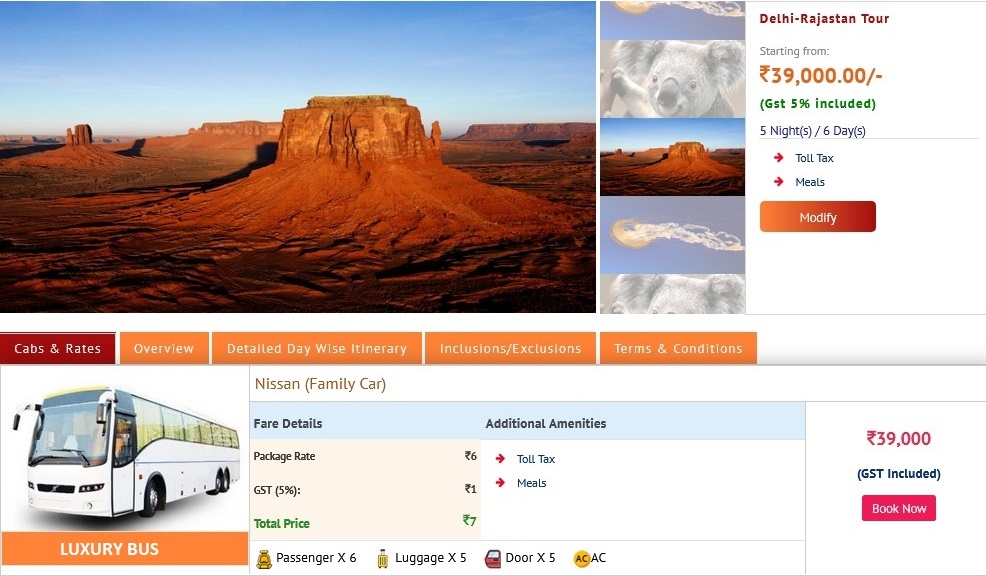Open Detailed Day Wise Itinerary tab
The image size is (986, 576).
click(x=317, y=348)
